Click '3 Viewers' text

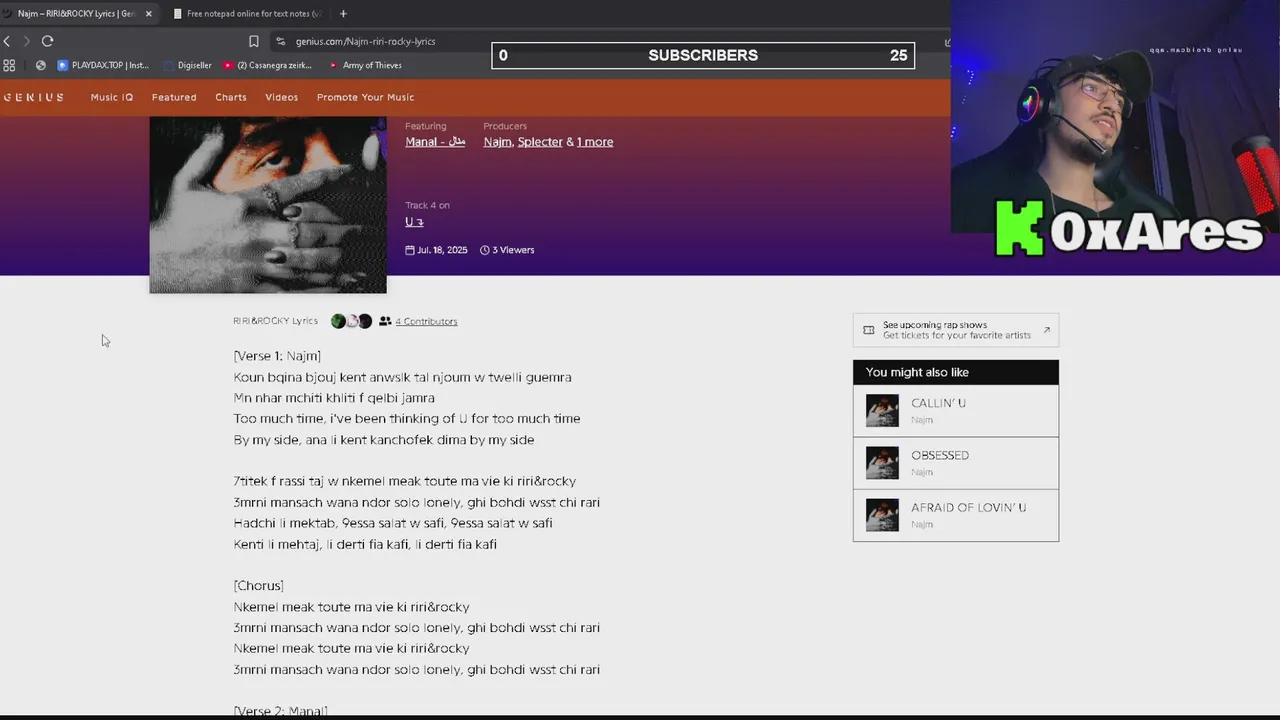pos(513,250)
